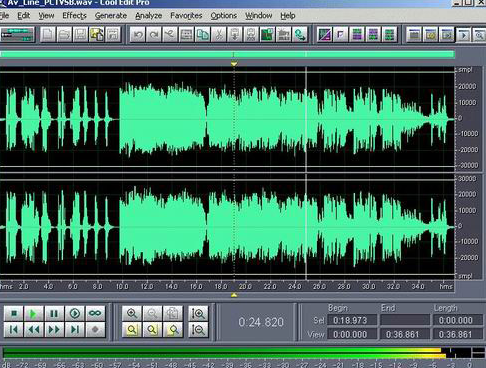The image size is (486, 368).
Task: Click the green Mix Paste icon in the toolbar
Action: 267,35
